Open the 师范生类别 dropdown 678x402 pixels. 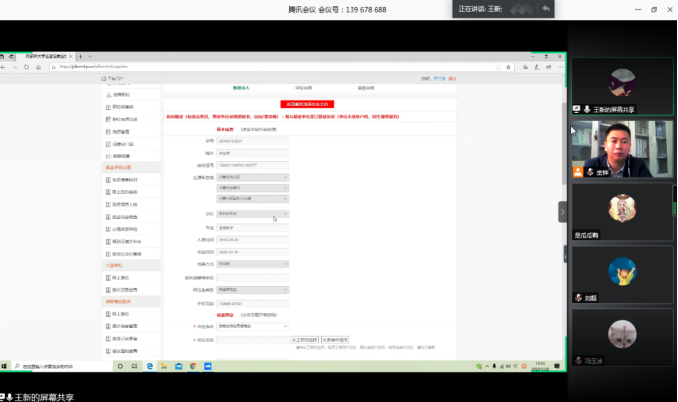click(x=253, y=289)
